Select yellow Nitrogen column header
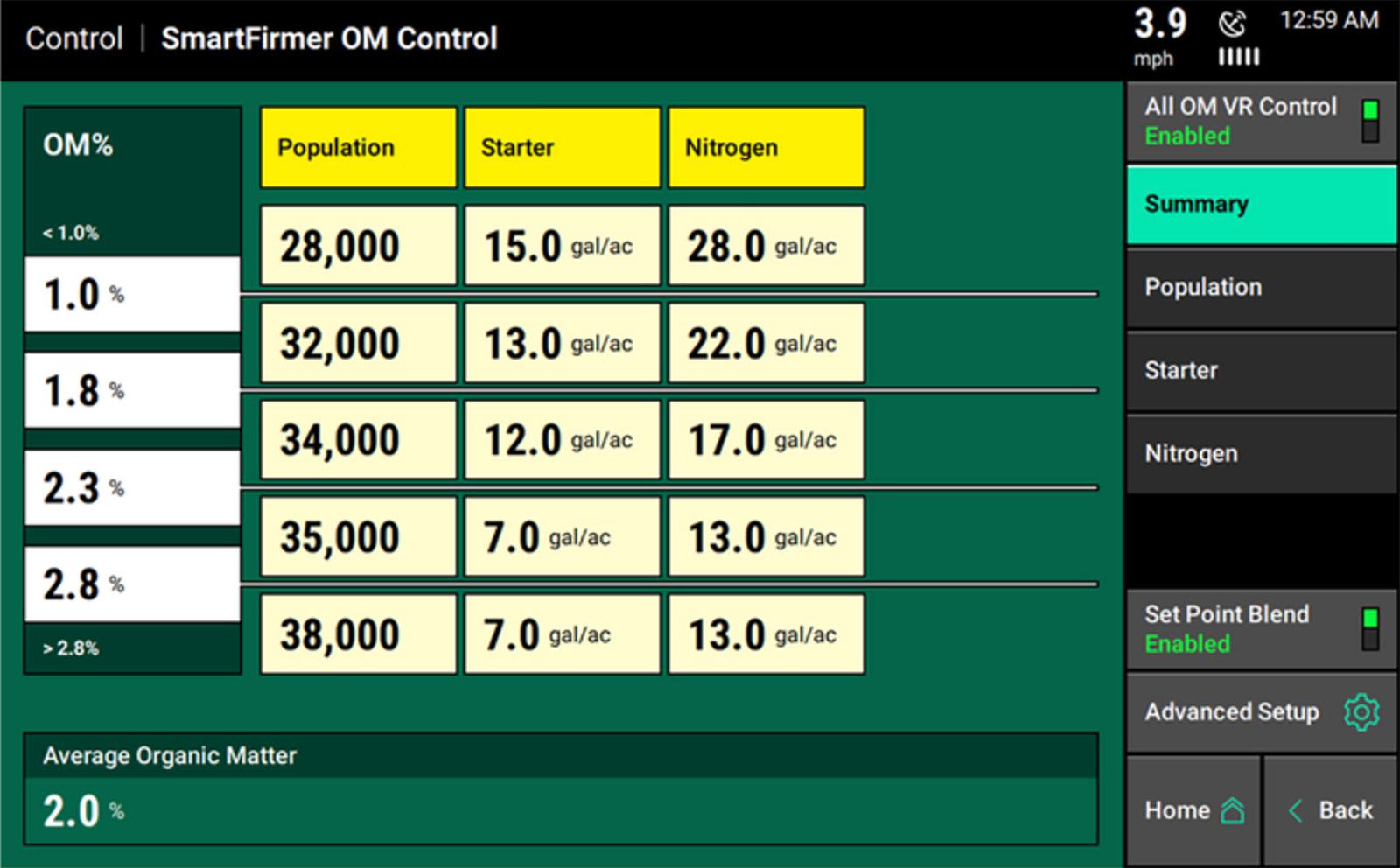This screenshot has height=868, width=1400. pyautogui.click(x=766, y=147)
